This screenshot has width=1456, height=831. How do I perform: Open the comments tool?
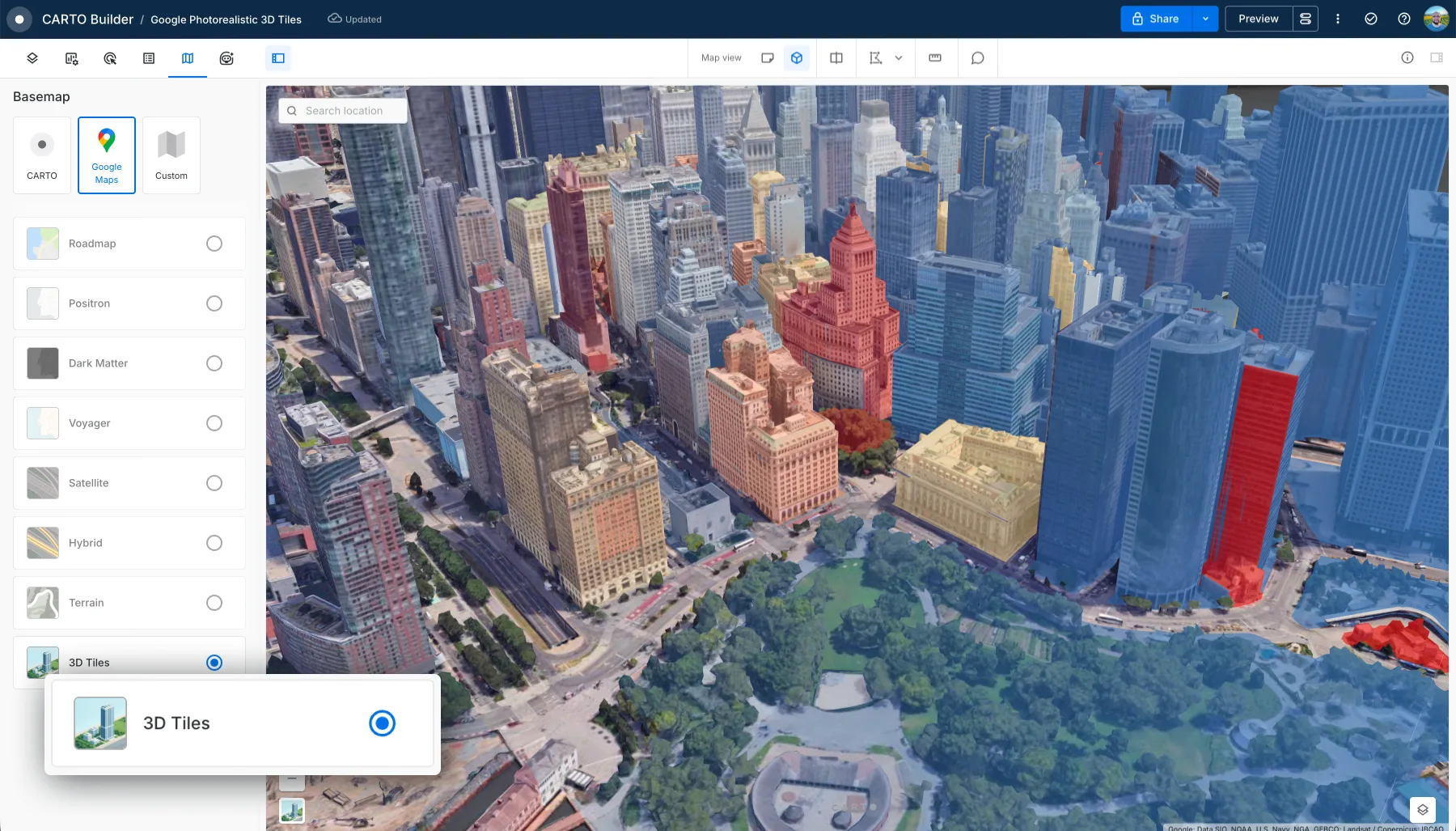click(x=977, y=58)
